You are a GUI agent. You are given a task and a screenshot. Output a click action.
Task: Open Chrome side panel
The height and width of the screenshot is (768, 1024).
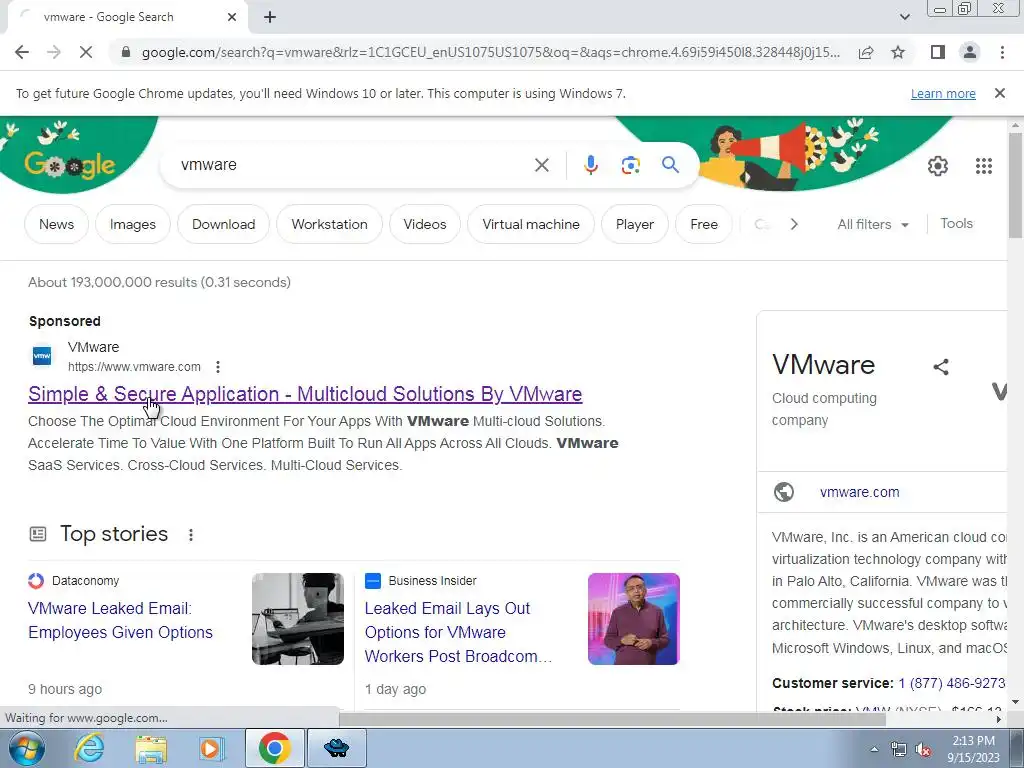click(938, 52)
